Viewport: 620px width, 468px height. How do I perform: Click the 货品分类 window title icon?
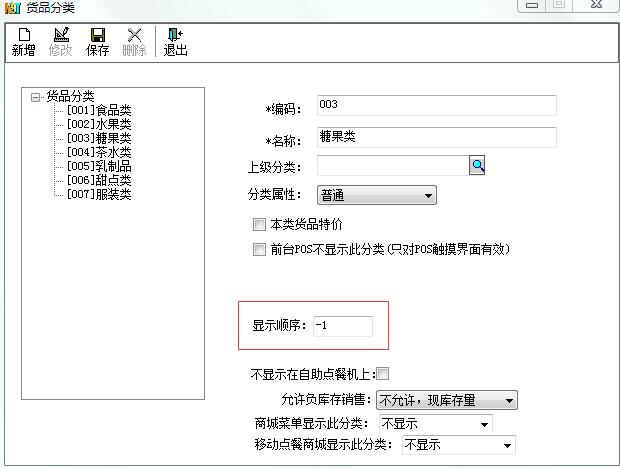(13, 8)
